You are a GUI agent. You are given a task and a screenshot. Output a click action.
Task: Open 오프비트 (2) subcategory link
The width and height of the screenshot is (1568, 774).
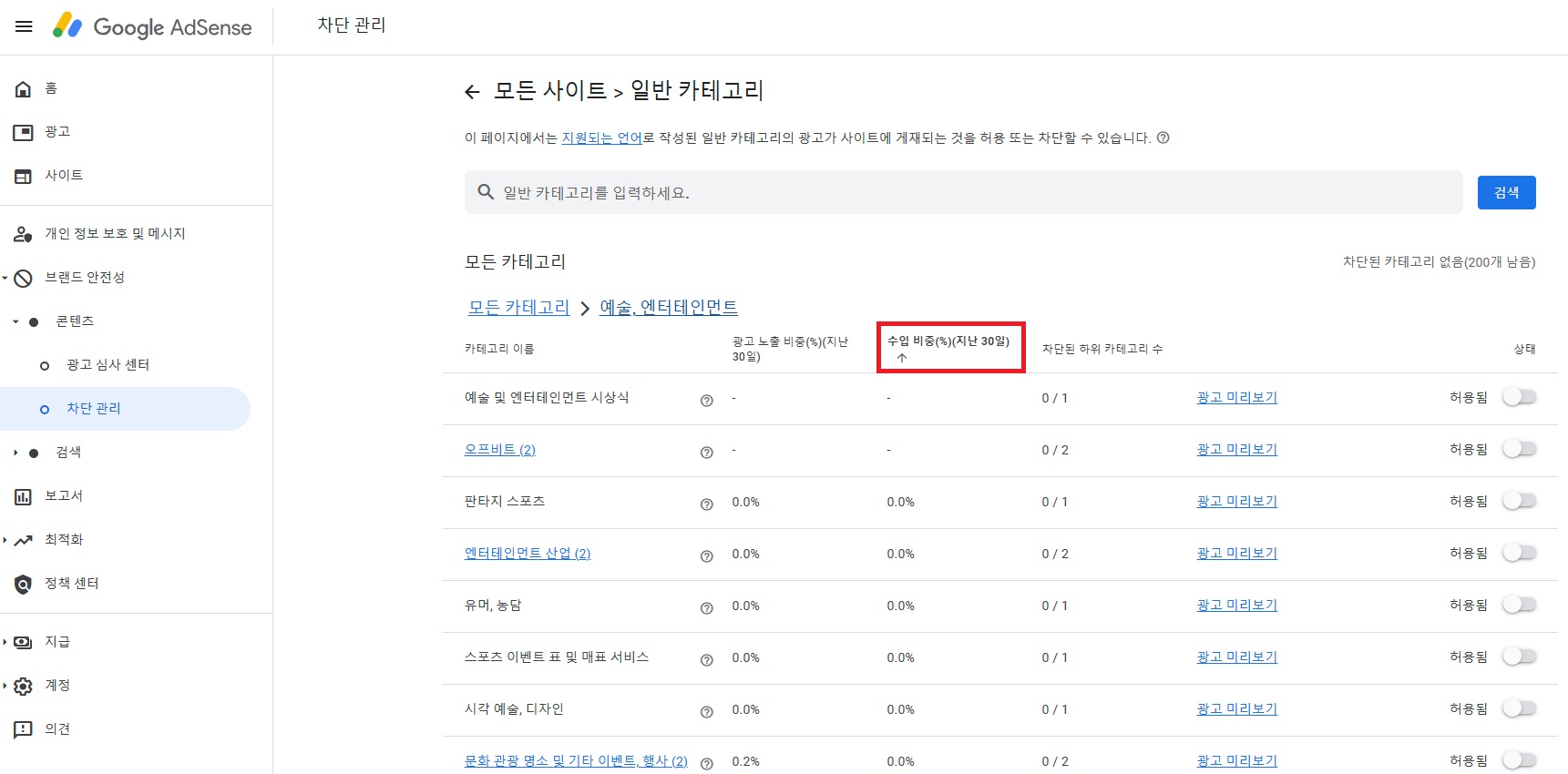click(x=500, y=450)
